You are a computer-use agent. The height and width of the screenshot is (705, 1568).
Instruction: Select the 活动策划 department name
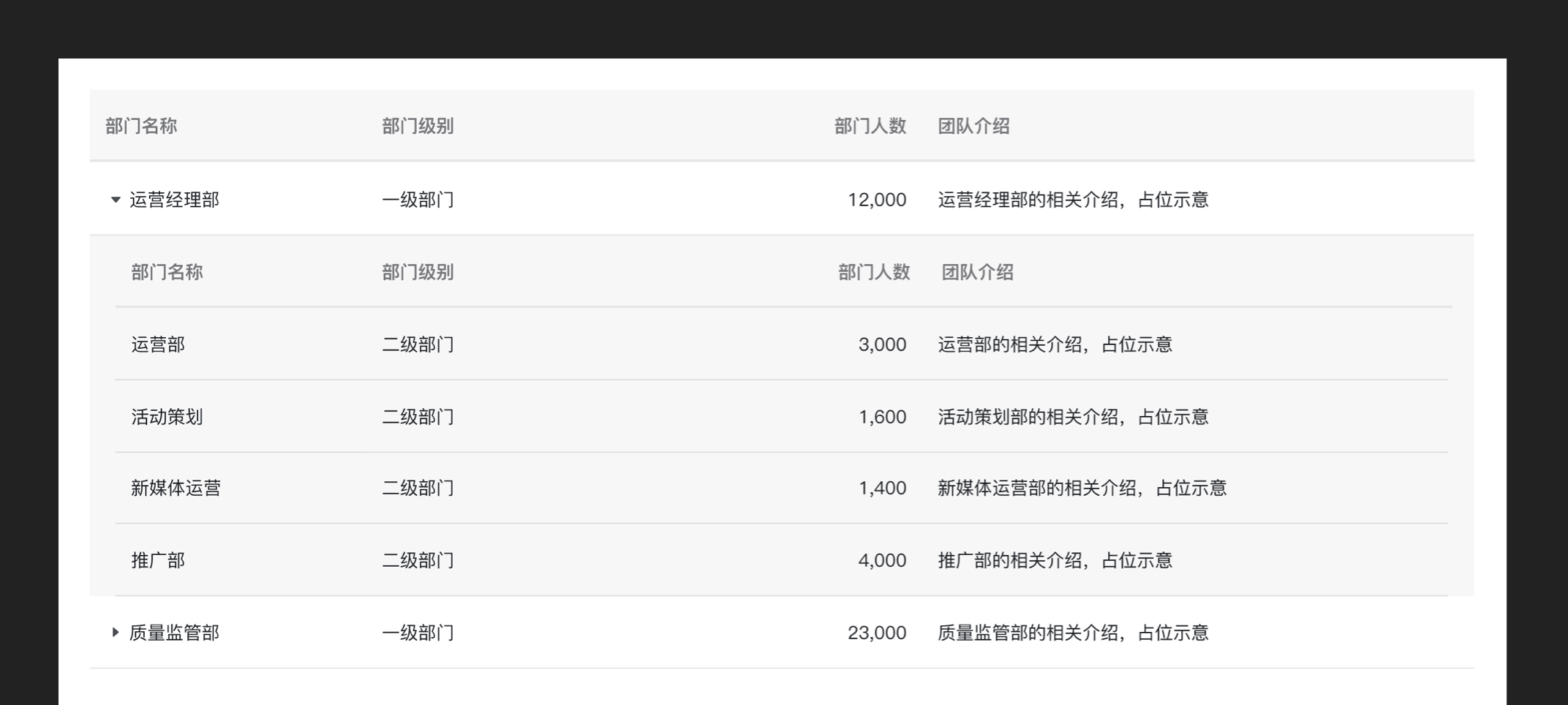click(x=167, y=417)
